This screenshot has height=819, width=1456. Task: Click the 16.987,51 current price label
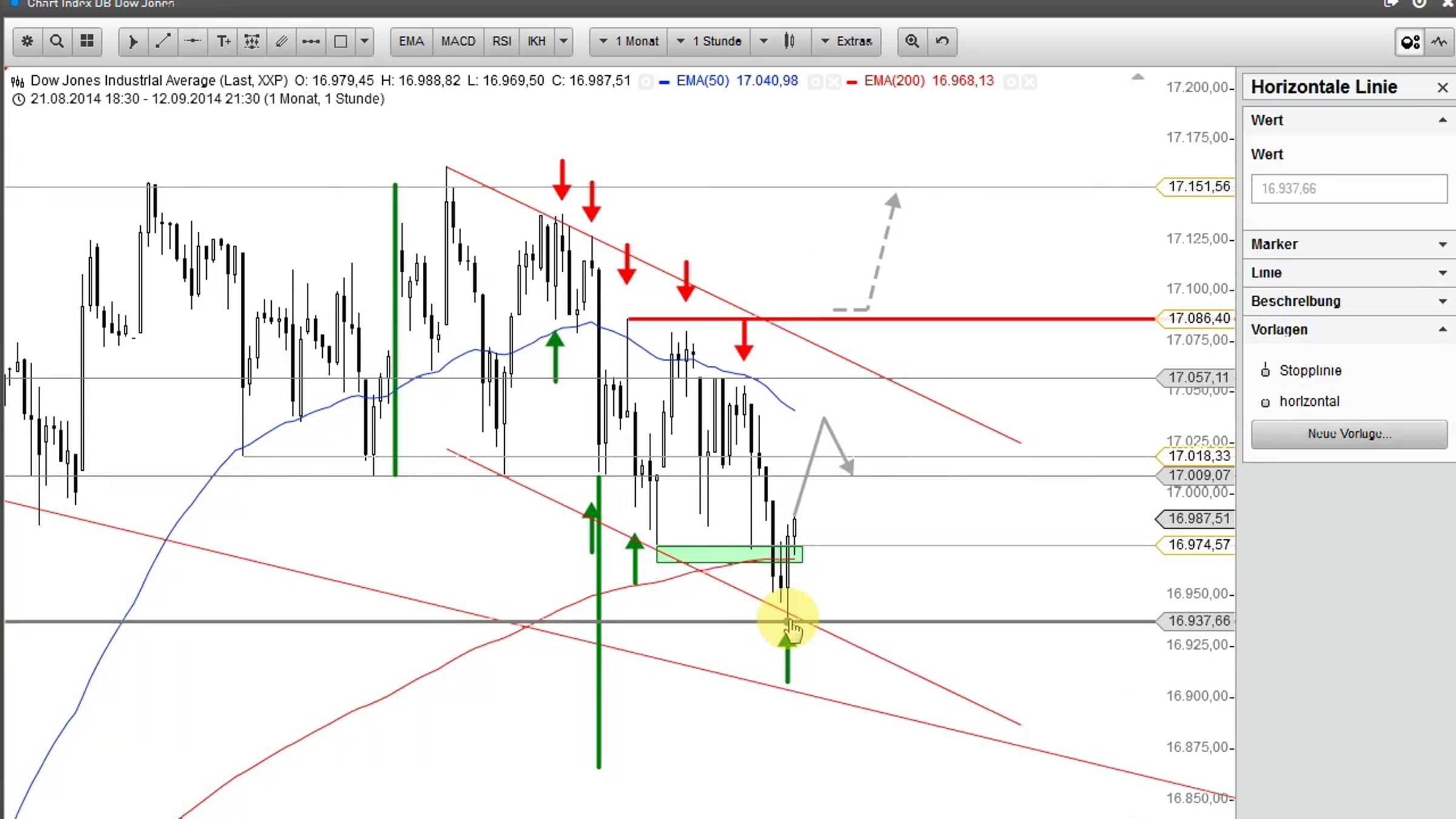(1196, 519)
